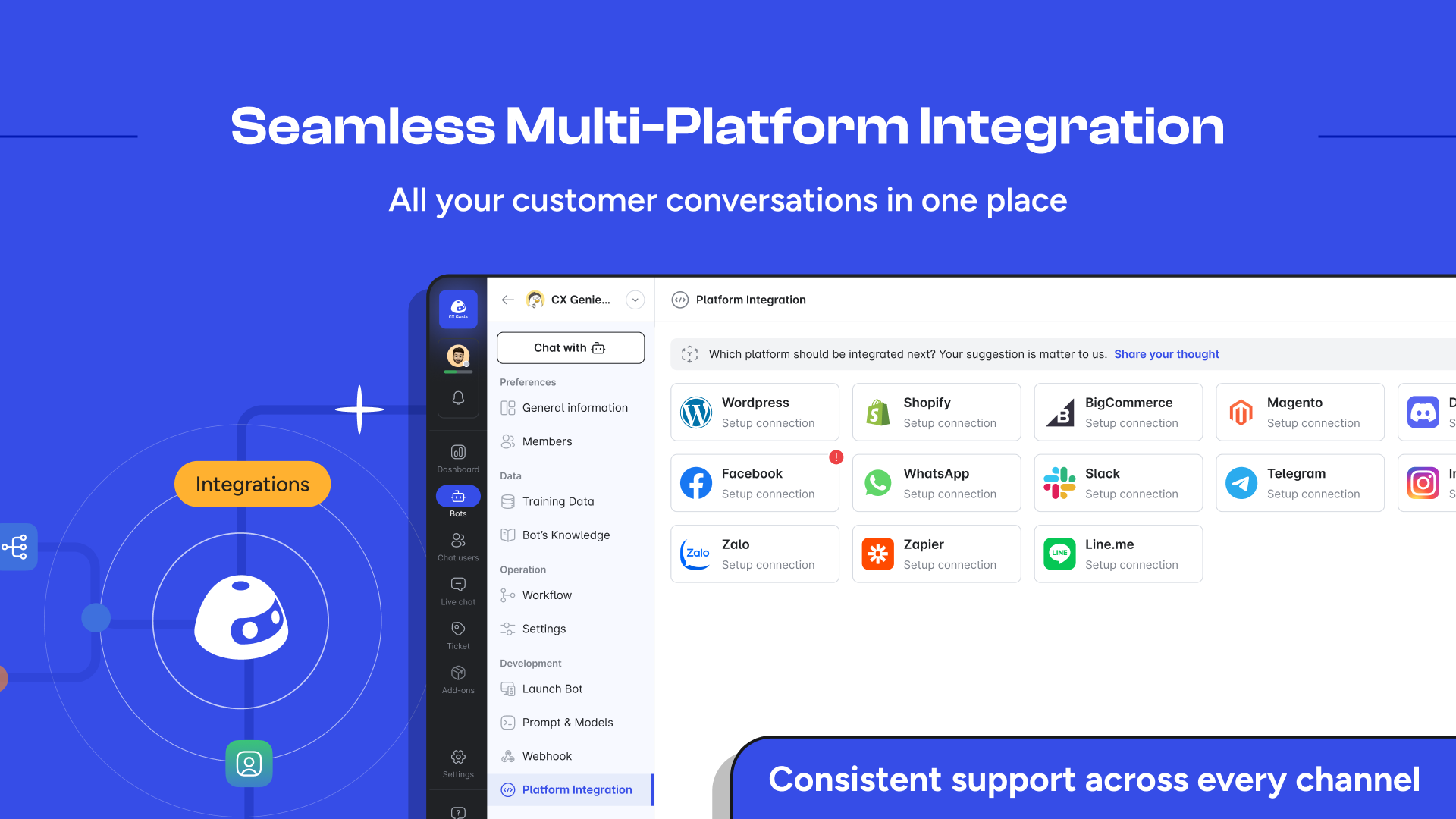Screen dimensions: 1456x819
Task: Expand the Platform Integration section
Action: coord(578,789)
